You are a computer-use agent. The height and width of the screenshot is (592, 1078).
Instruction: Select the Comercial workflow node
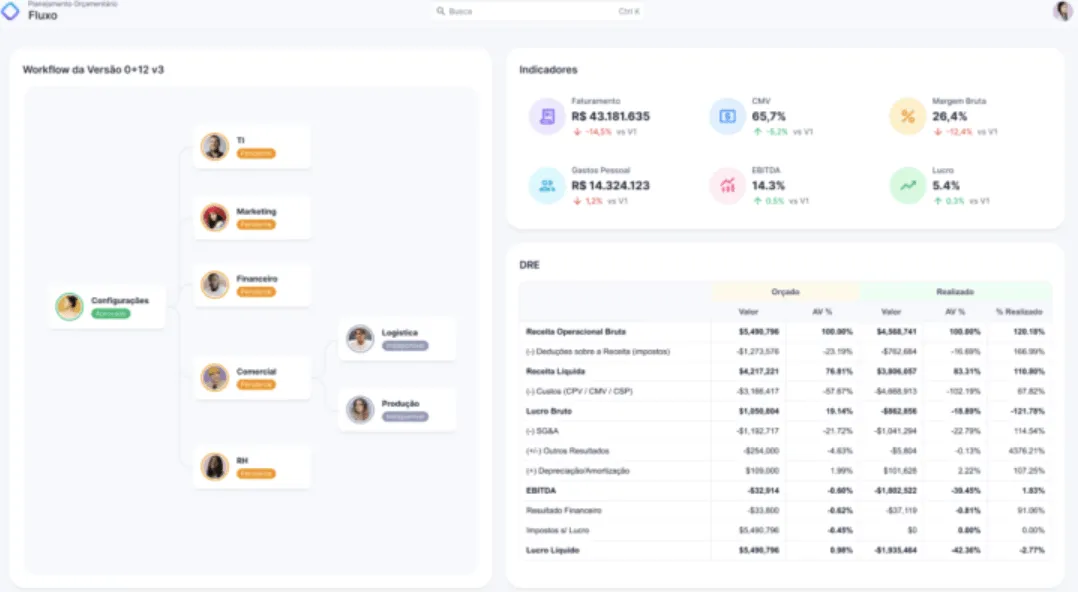252,377
